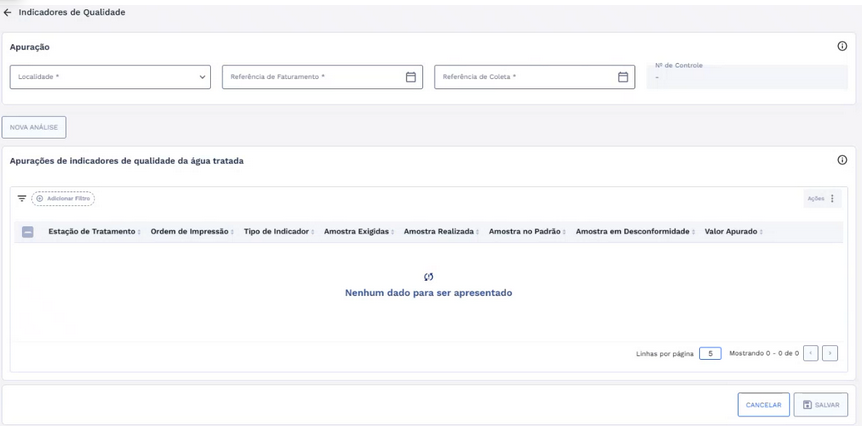This screenshot has height=426, width=868.
Task: Click the Adicionar Filtro chip
Action: [63, 199]
